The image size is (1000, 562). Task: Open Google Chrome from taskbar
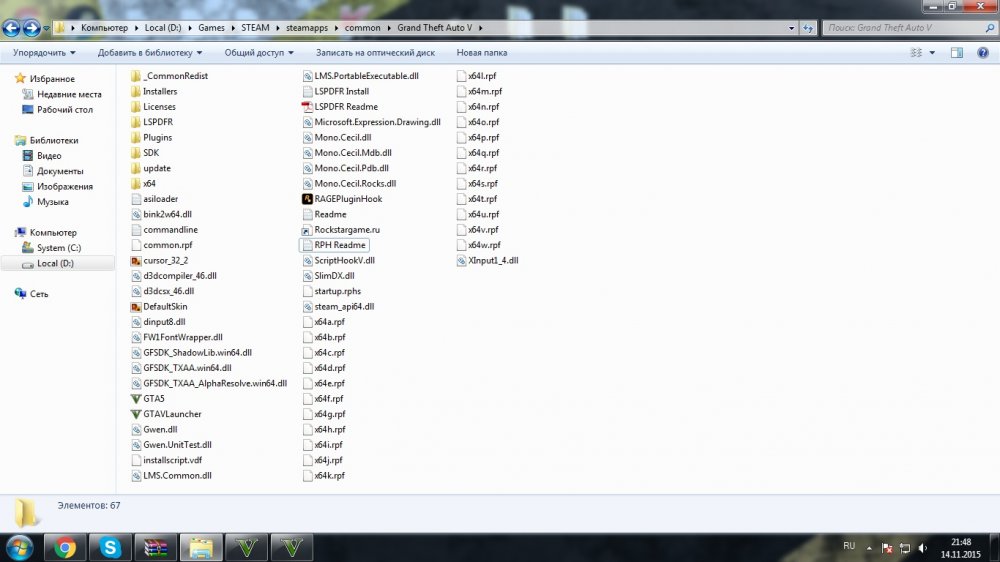64,547
